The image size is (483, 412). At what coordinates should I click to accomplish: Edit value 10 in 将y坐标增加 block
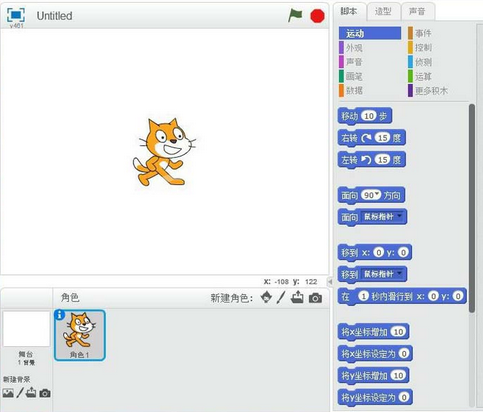(x=399, y=375)
